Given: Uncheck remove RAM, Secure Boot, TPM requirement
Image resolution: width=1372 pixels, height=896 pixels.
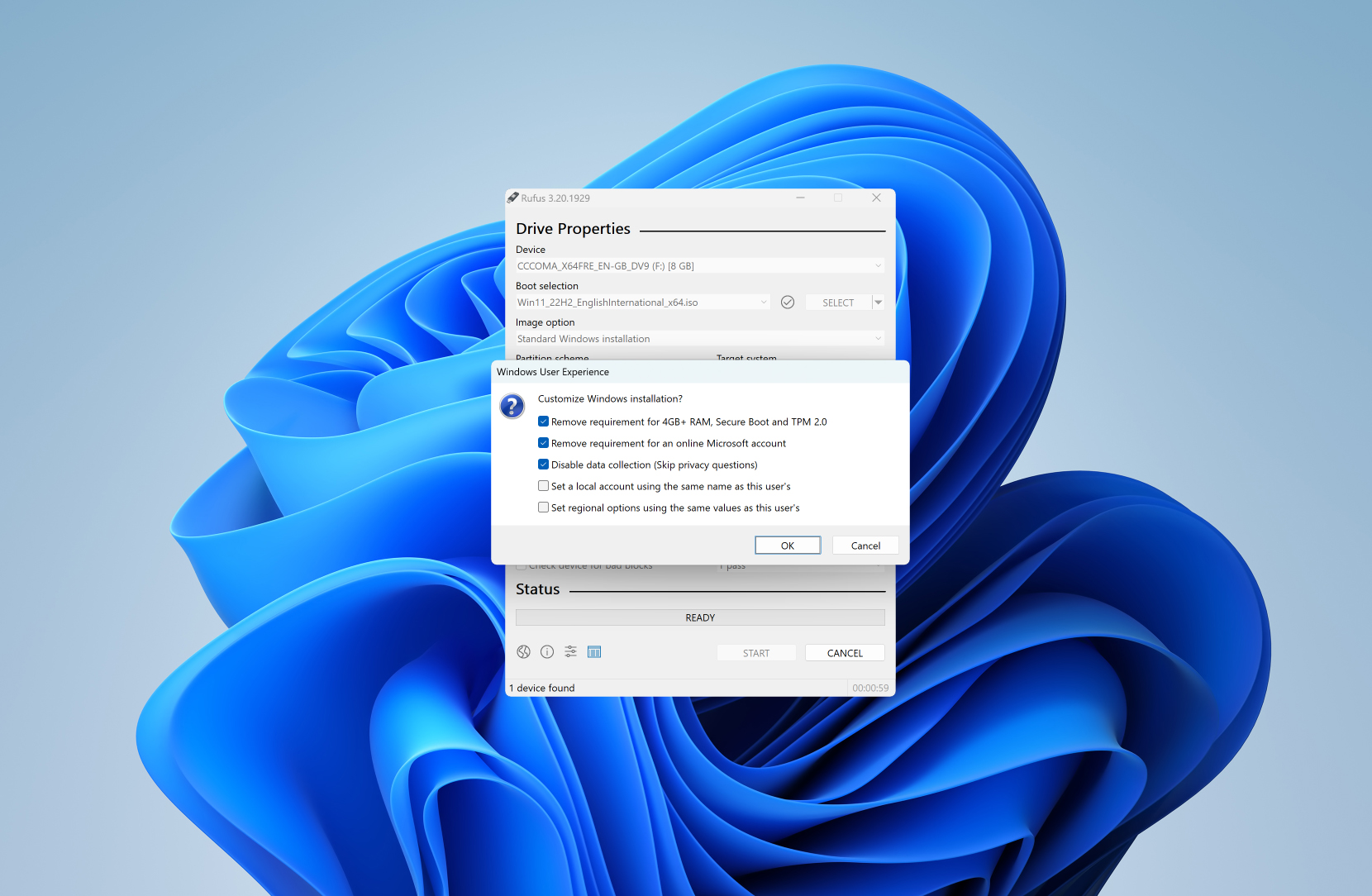Looking at the screenshot, I should click(543, 422).
